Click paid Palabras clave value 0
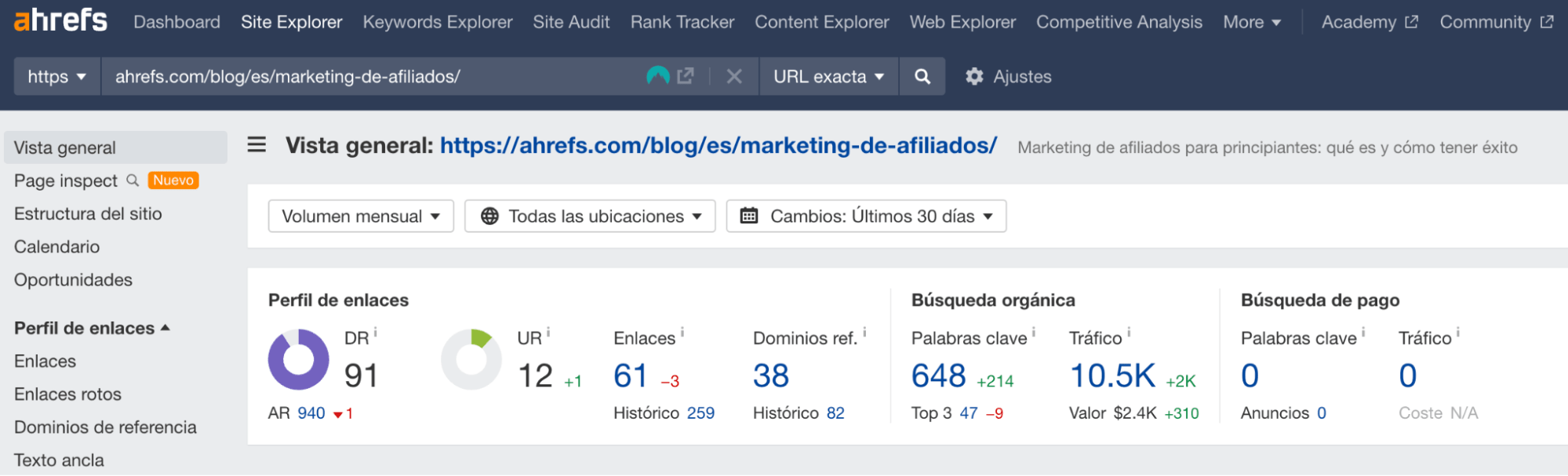 1250,376
